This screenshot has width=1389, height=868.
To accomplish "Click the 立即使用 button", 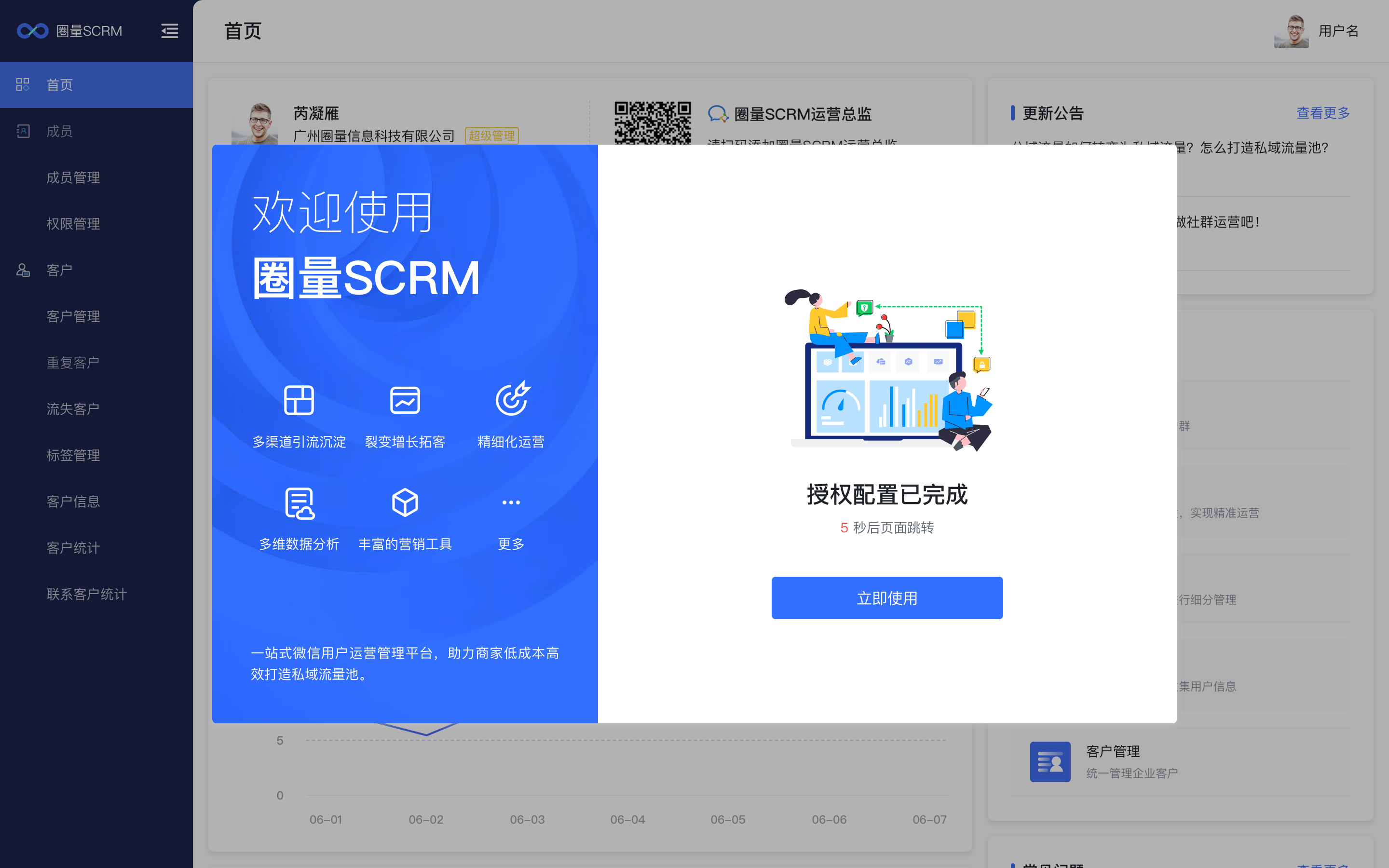I will [x=887, y=598].
